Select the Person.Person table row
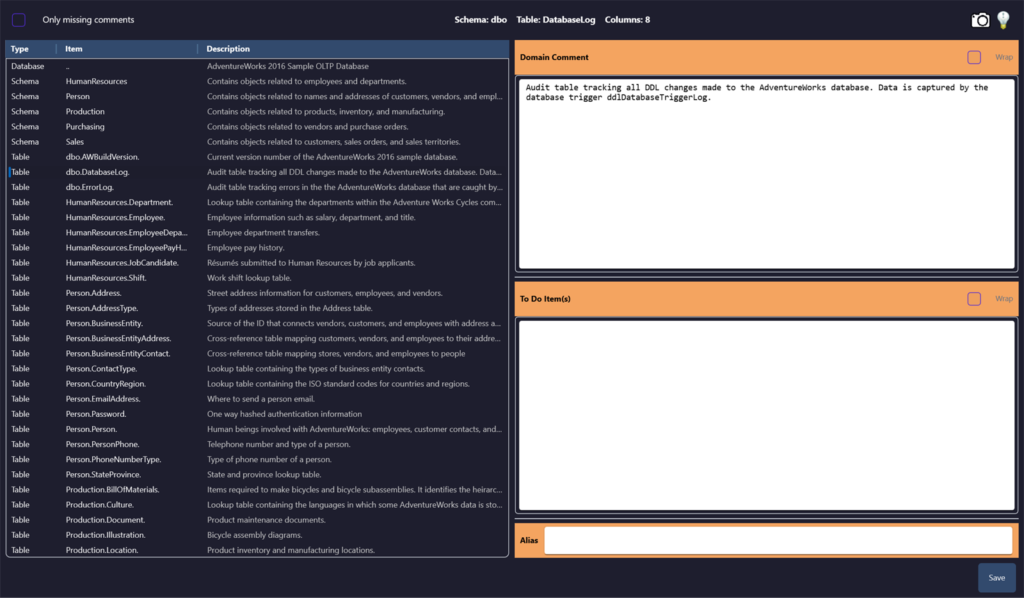Image resolution: width=1024 pixels, height=598 pixels. (257, 429)
